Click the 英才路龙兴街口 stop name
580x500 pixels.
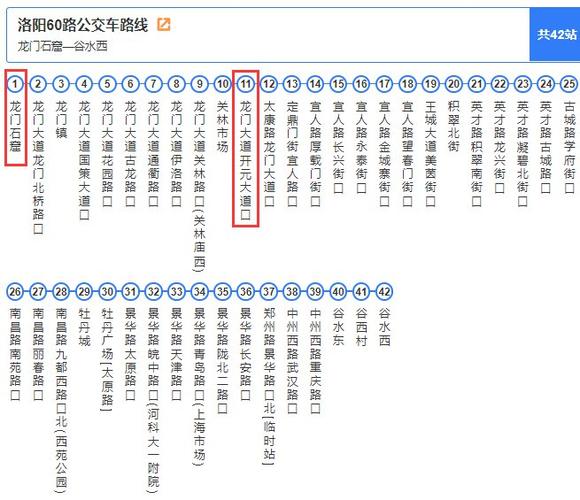[500, 147]
